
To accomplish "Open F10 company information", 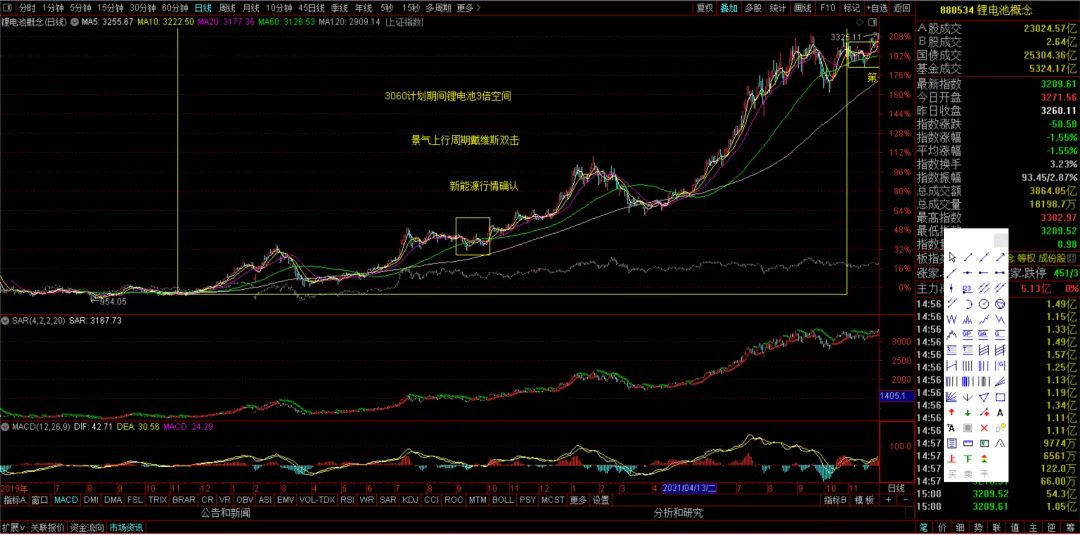I will (828, 8).
